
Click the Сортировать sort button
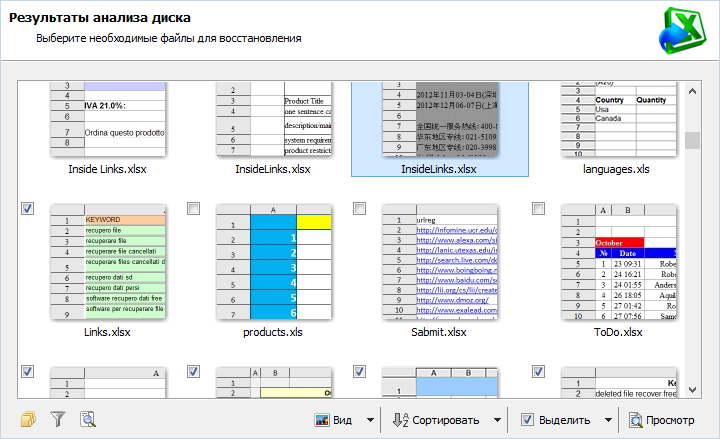click(x=436, y=420)
